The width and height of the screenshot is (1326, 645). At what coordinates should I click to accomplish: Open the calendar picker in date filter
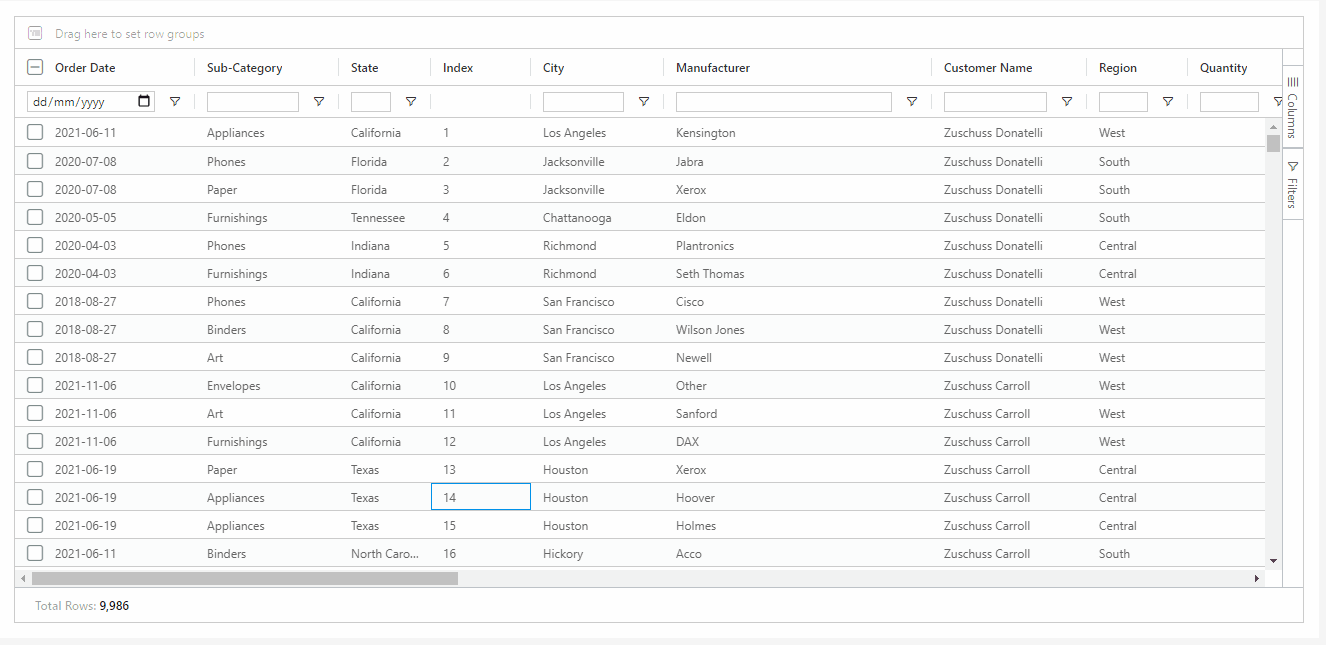coord(144,101)
